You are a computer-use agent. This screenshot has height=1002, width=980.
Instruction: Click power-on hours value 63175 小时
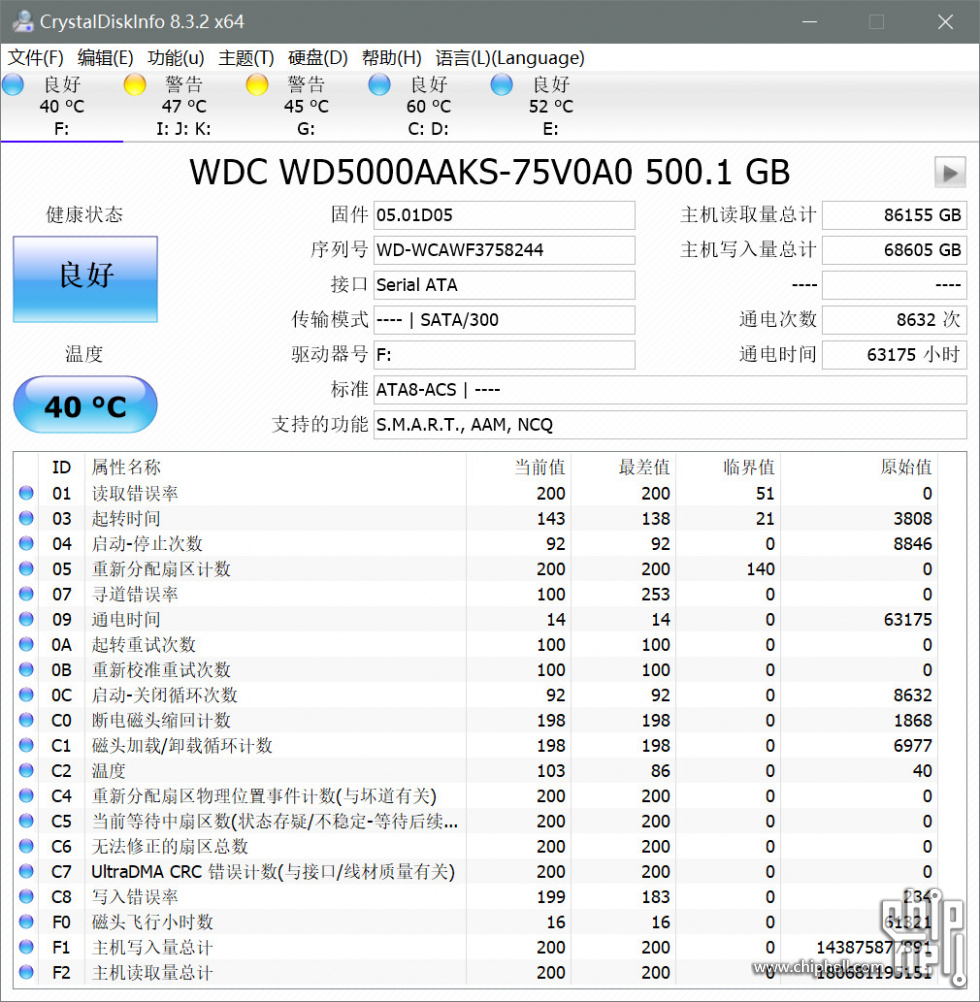(x=894, y=355)
